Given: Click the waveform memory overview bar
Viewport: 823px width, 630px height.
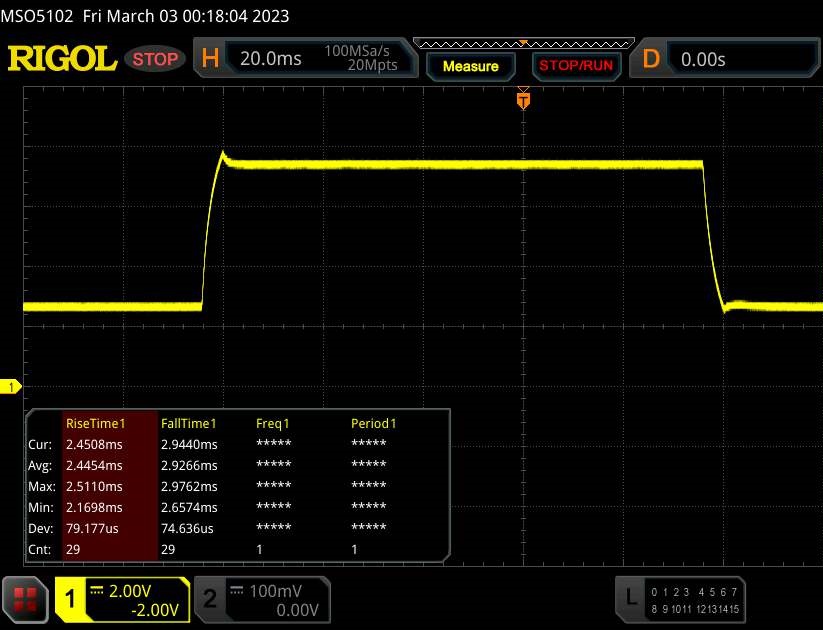Looking at the screenshot, I should click(x=523, y=44).
